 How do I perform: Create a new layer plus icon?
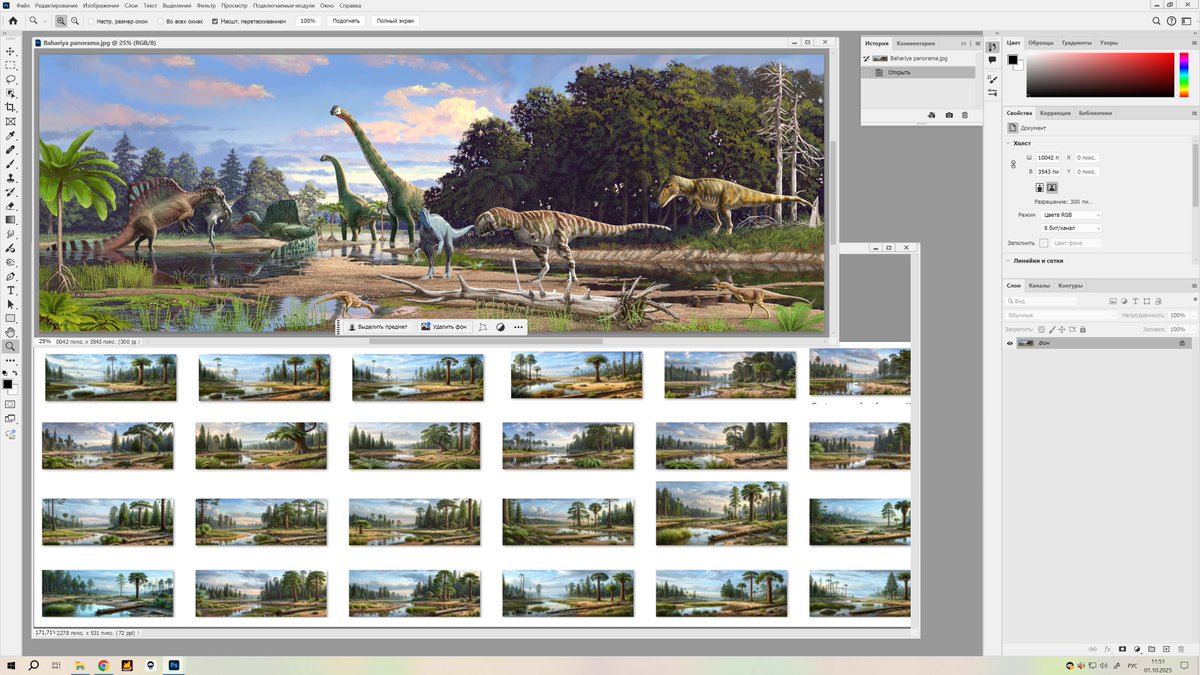tap(1166, 649)
